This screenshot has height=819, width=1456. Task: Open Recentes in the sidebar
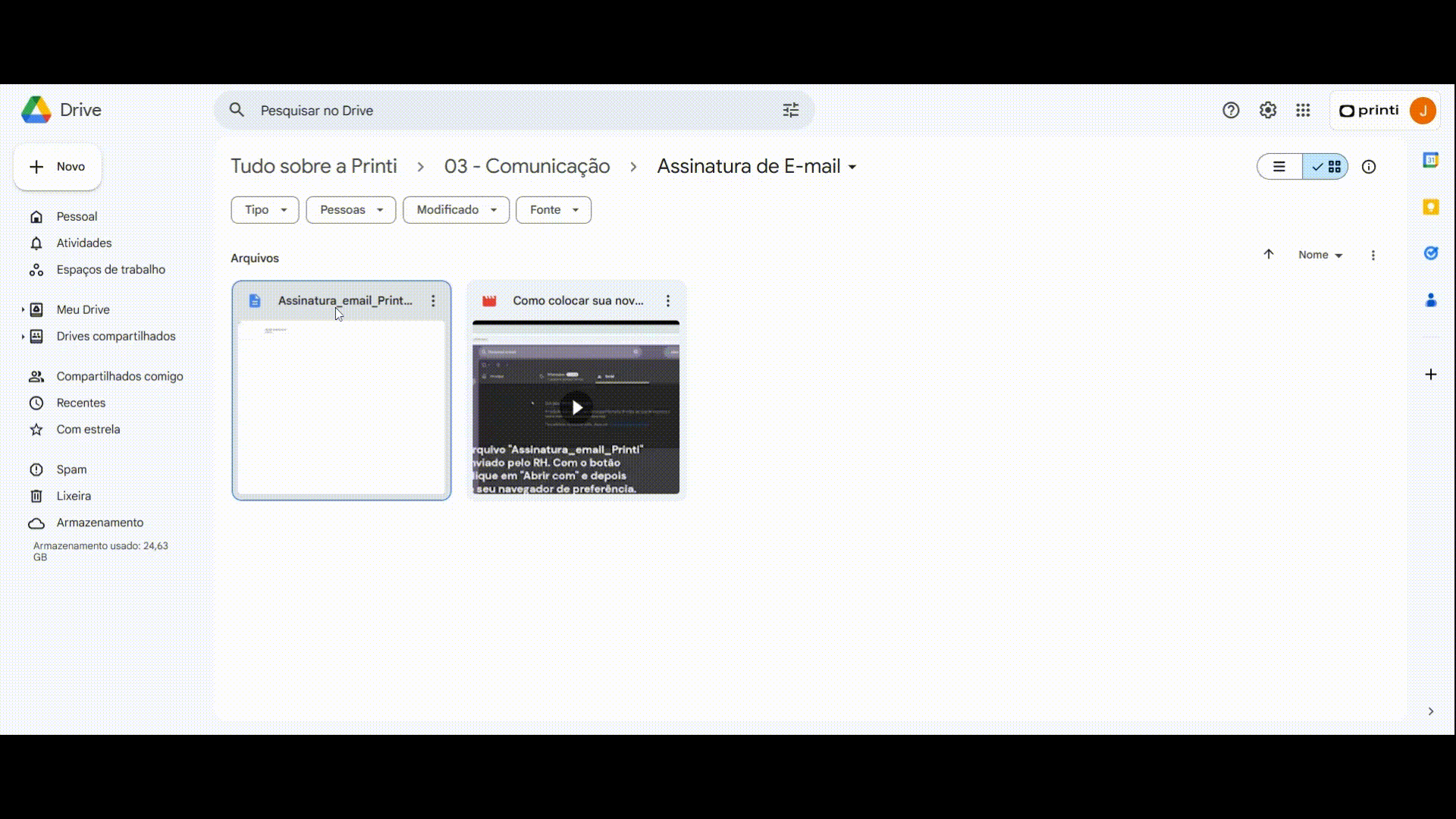tap(80, 403)
